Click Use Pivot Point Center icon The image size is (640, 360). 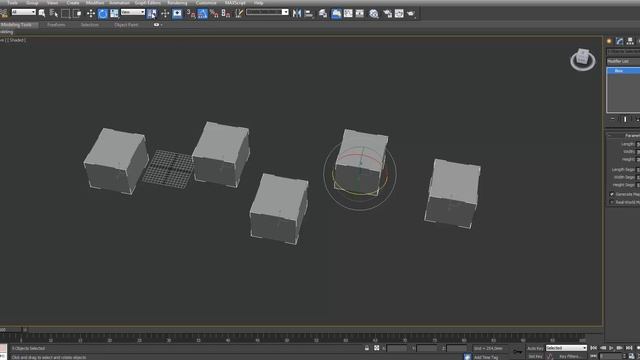pyautogui.click(x=151, y=13)
